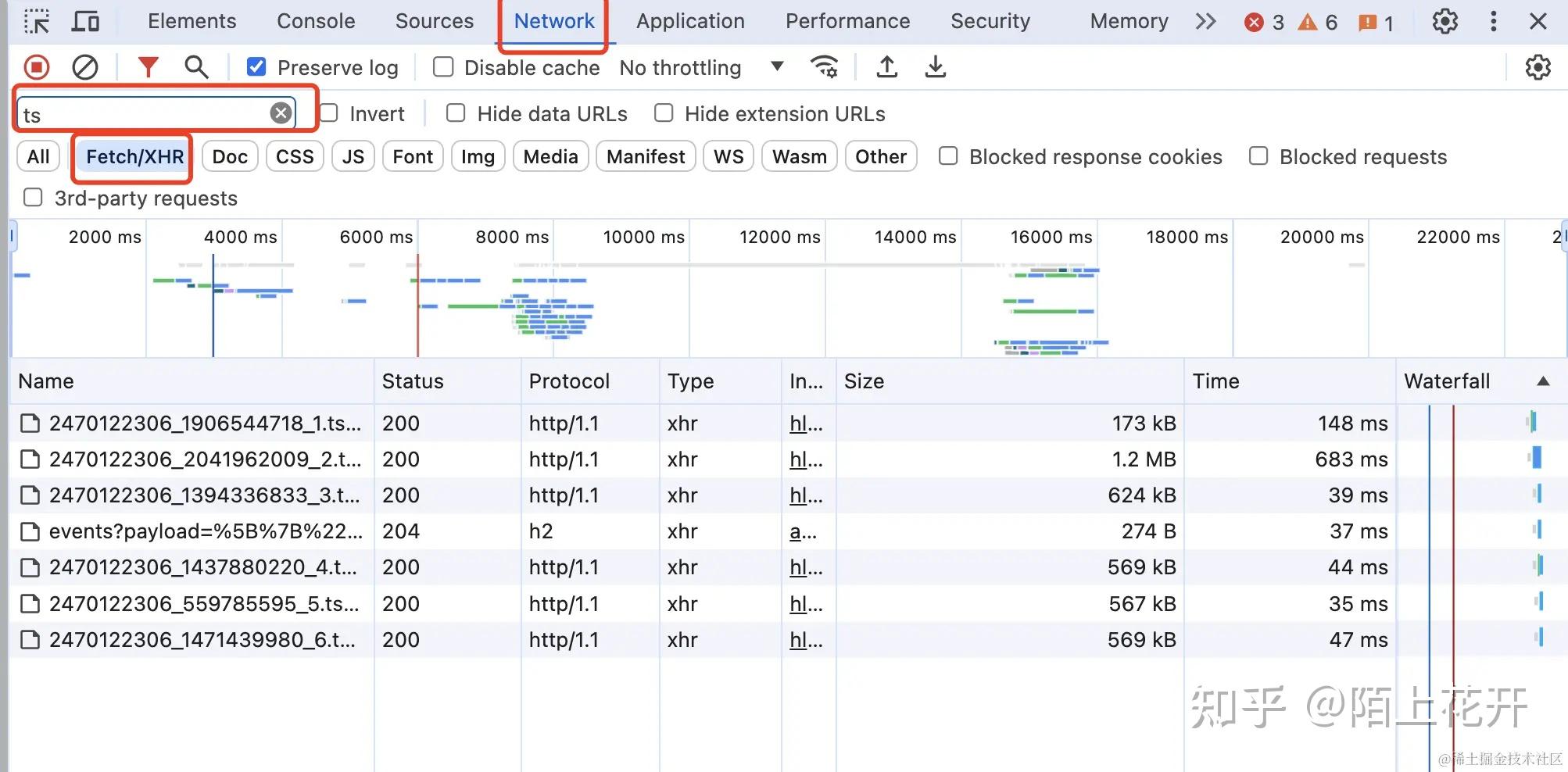
Task: Click the Waterfall column sort arrow
Action: point(1542,381)
